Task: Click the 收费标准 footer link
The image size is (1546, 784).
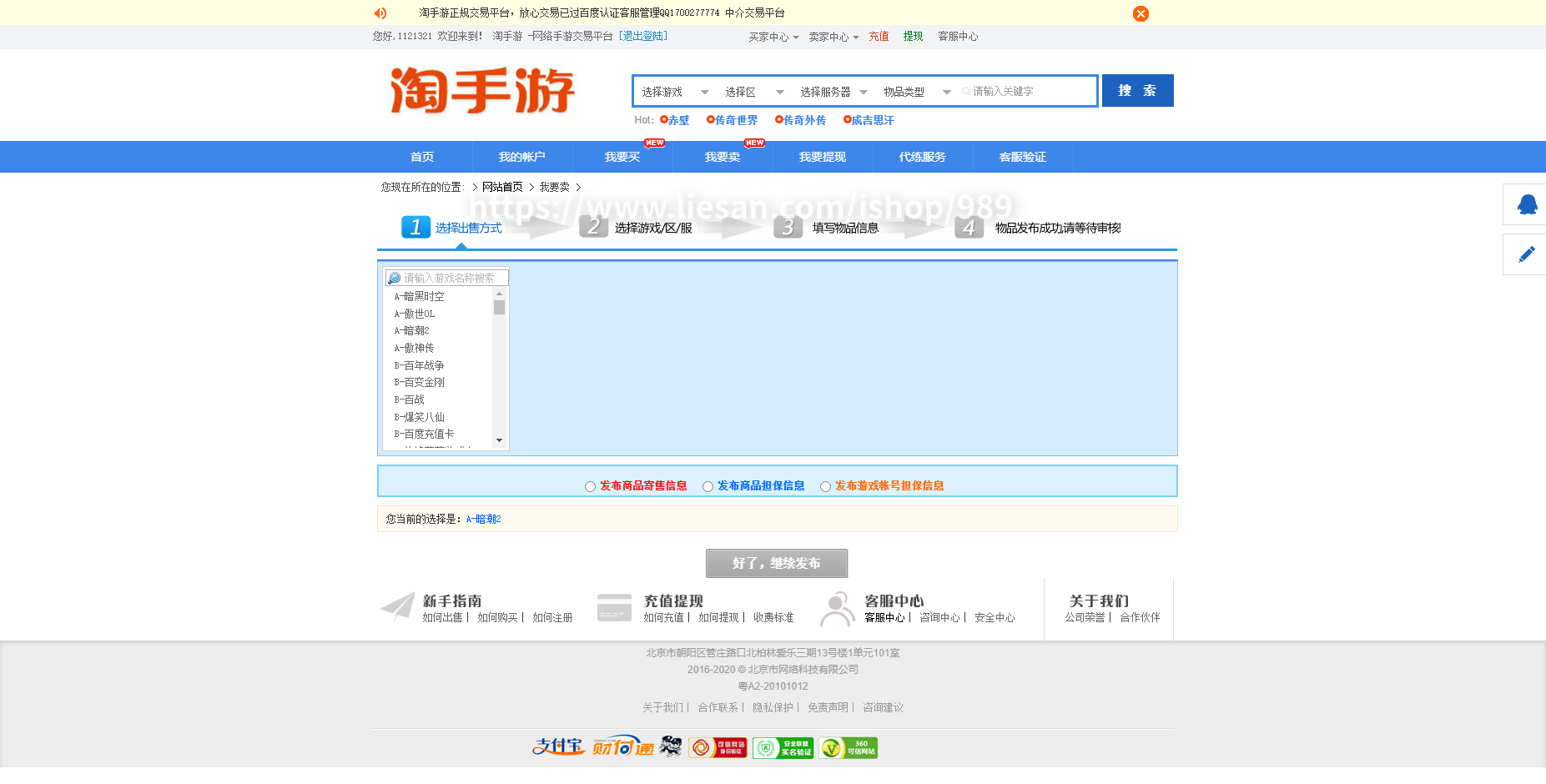Action: [773, 618]
